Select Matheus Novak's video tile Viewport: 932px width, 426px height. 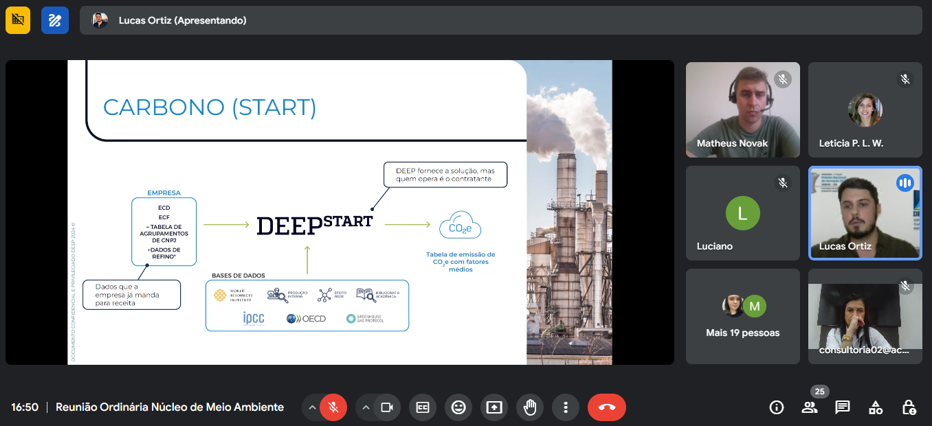point(742,110)
